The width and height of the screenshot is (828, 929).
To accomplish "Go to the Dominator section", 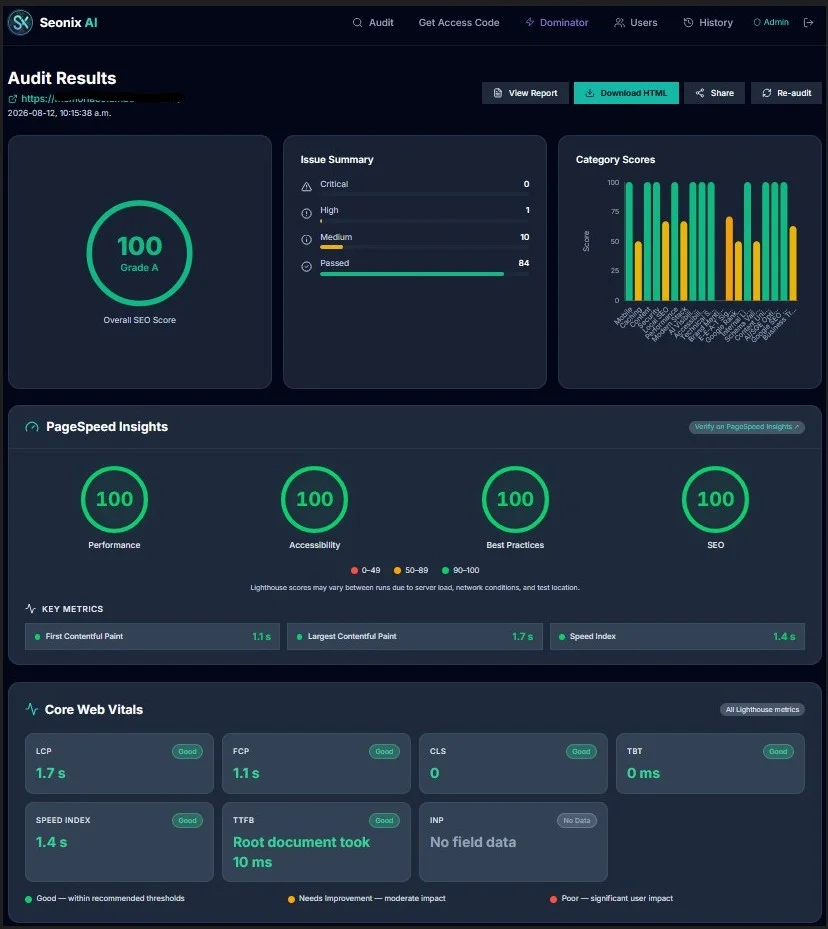I will tap(557, 23).
